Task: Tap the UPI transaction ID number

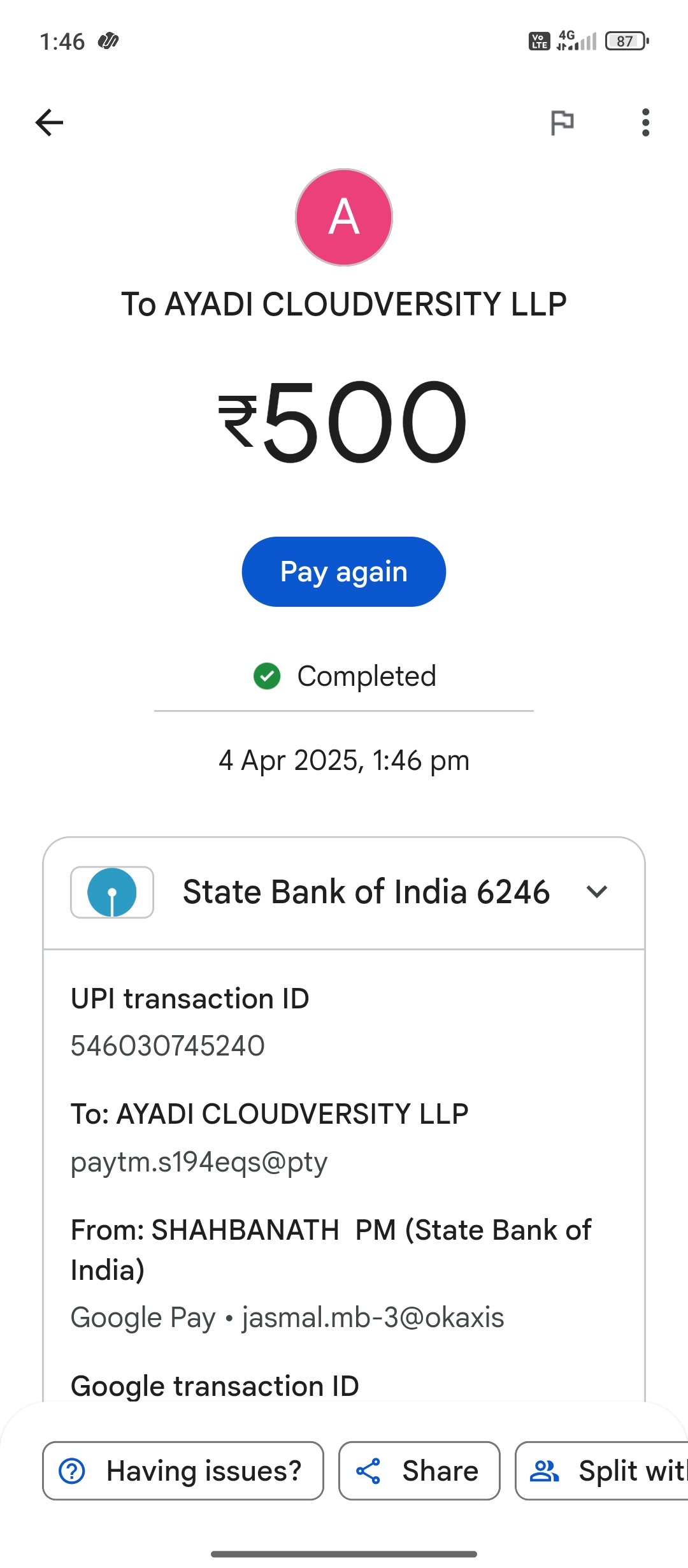Action: pos(168,1046)
